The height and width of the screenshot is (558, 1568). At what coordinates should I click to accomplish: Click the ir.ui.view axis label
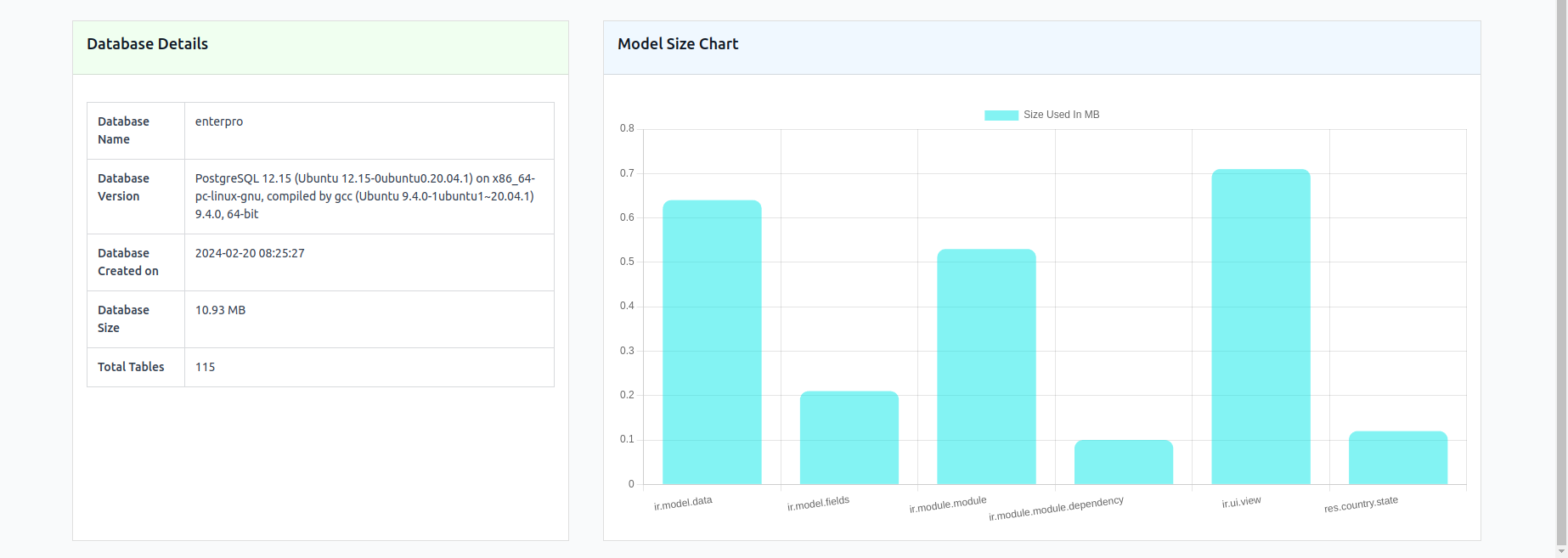1241,502
